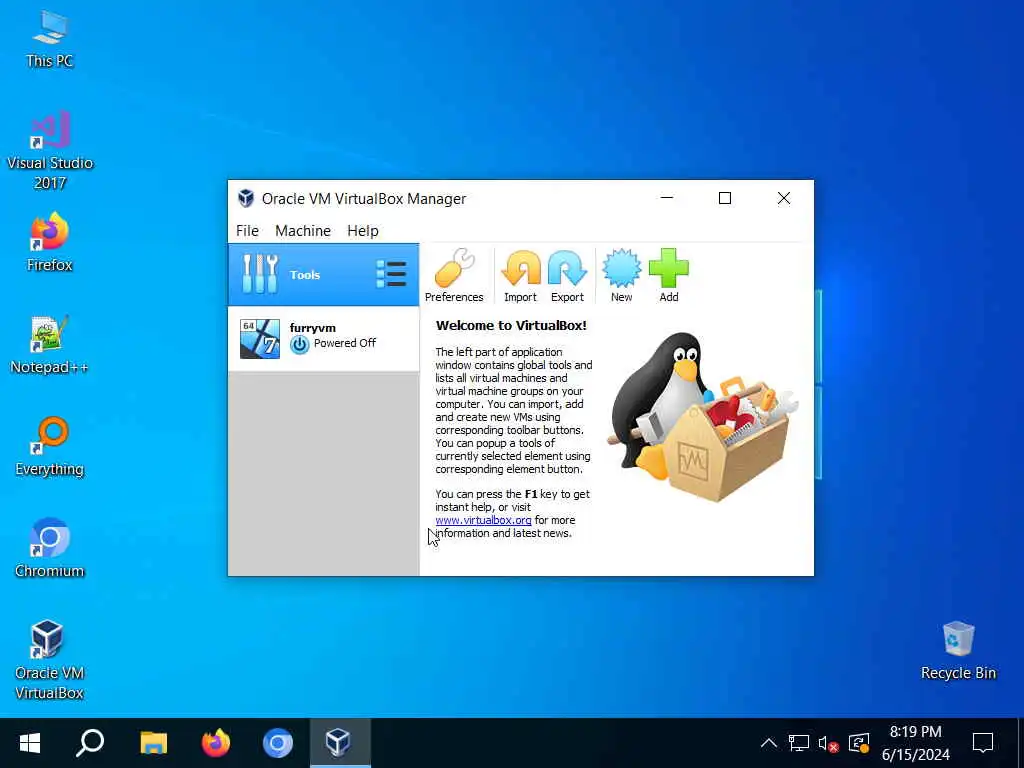This screenshot has width=1024, height=768.
Task: Select Oracle VM VirtualBox desktop shortcut
Action: (49, 660)
